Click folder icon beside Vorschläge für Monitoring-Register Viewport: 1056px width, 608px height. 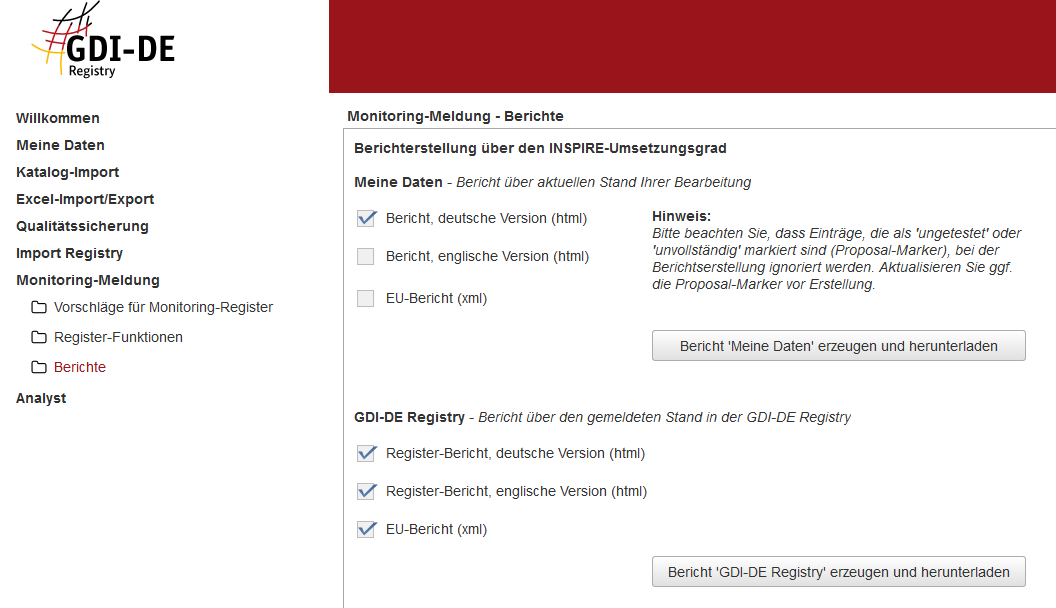coord(39,307)
